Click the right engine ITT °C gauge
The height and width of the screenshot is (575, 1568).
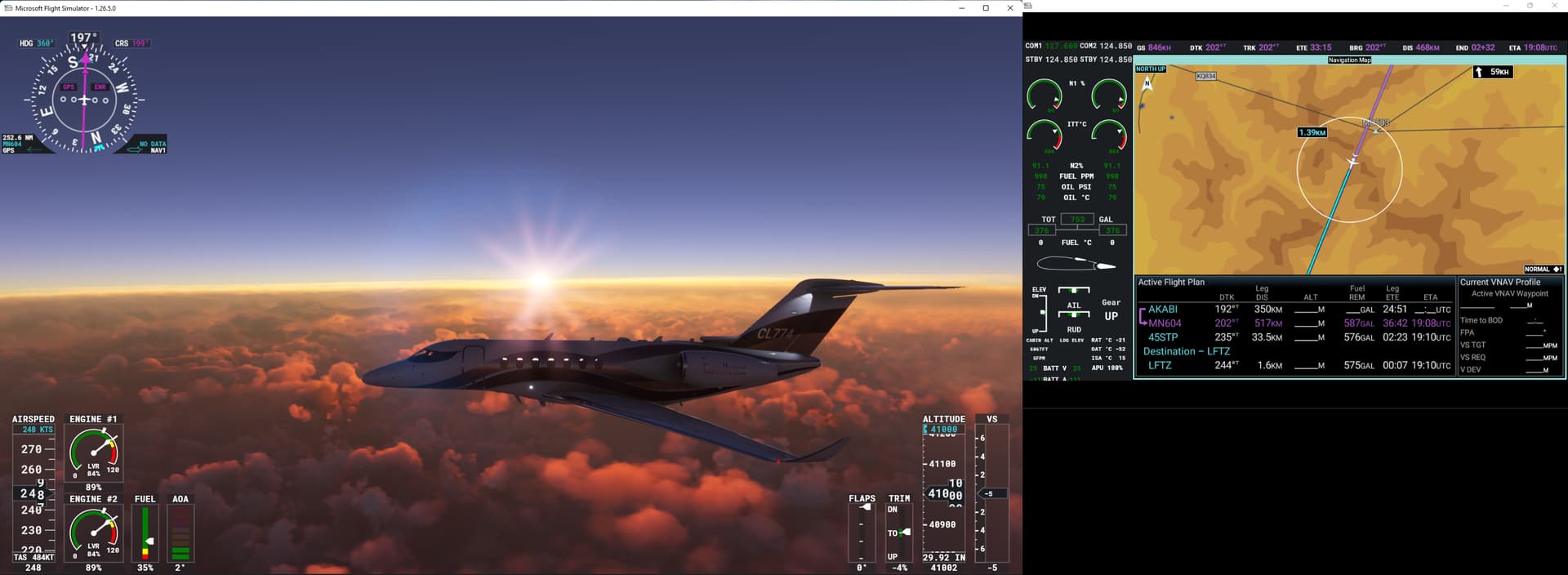click(x=1109, y=136)
